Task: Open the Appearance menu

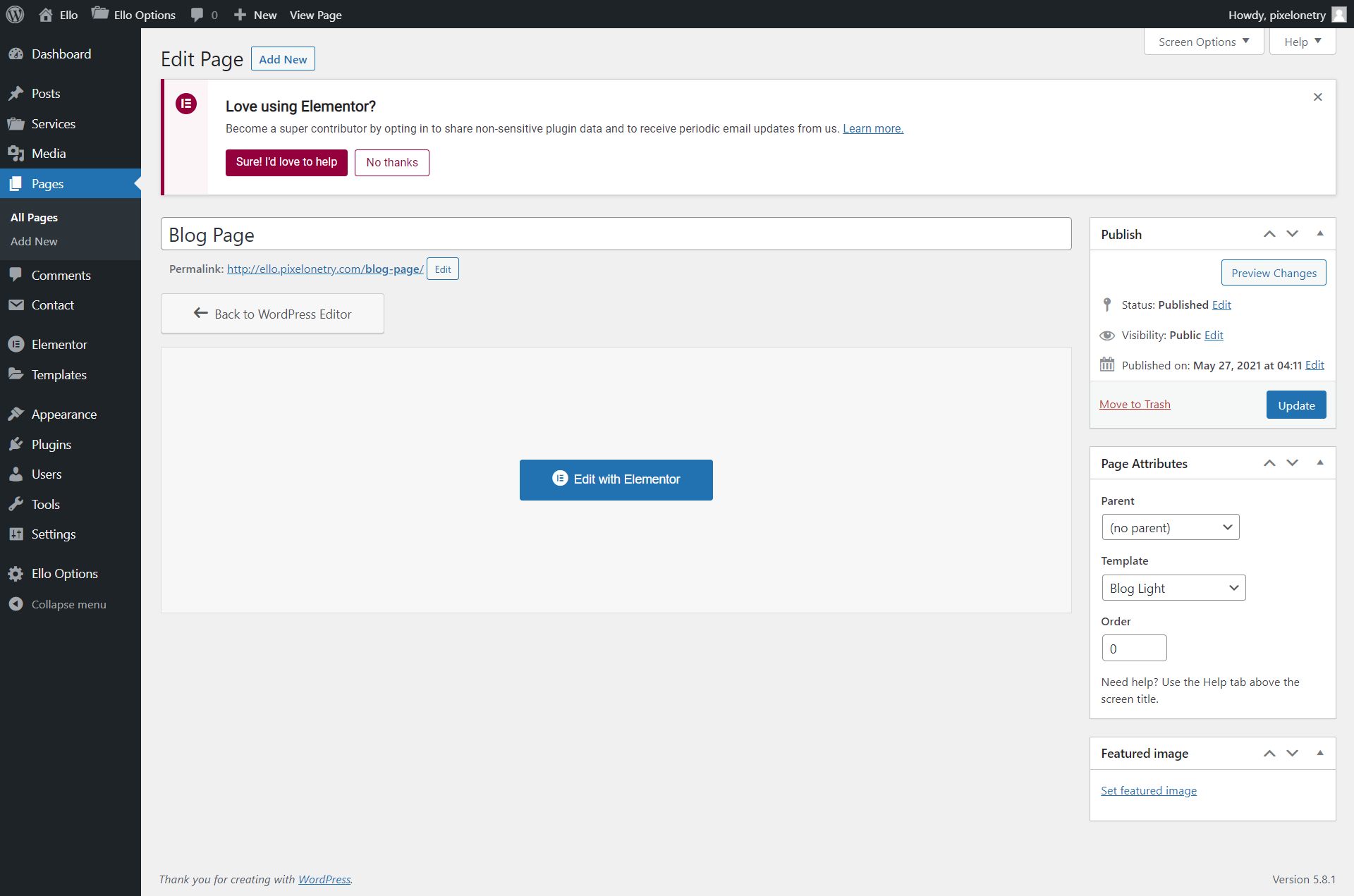Action: tap(64, 414)
